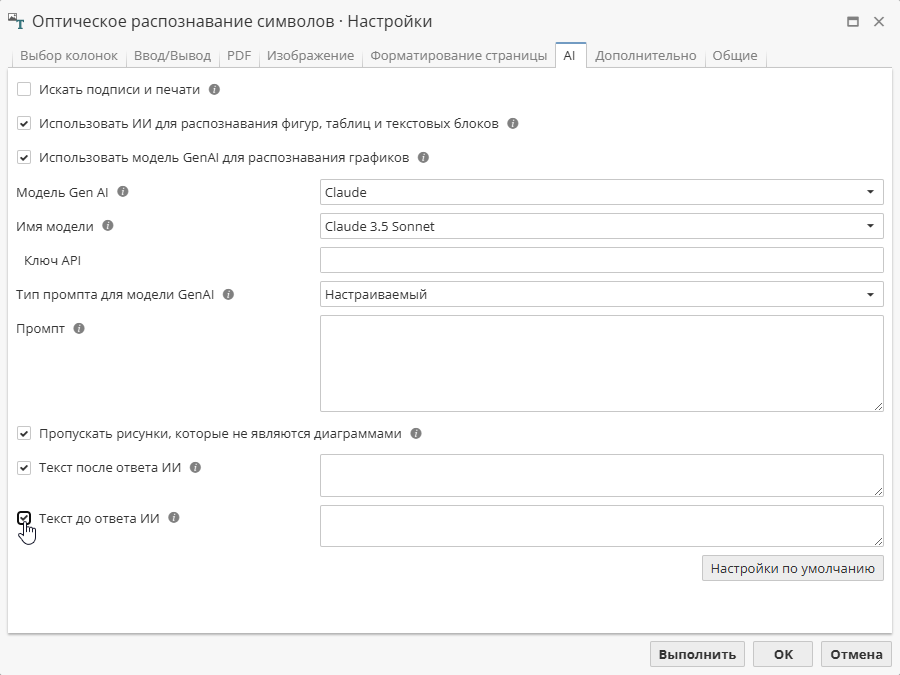
Task: Click the info icon beside "Модель Gen AI"
Action: [121, 192]
